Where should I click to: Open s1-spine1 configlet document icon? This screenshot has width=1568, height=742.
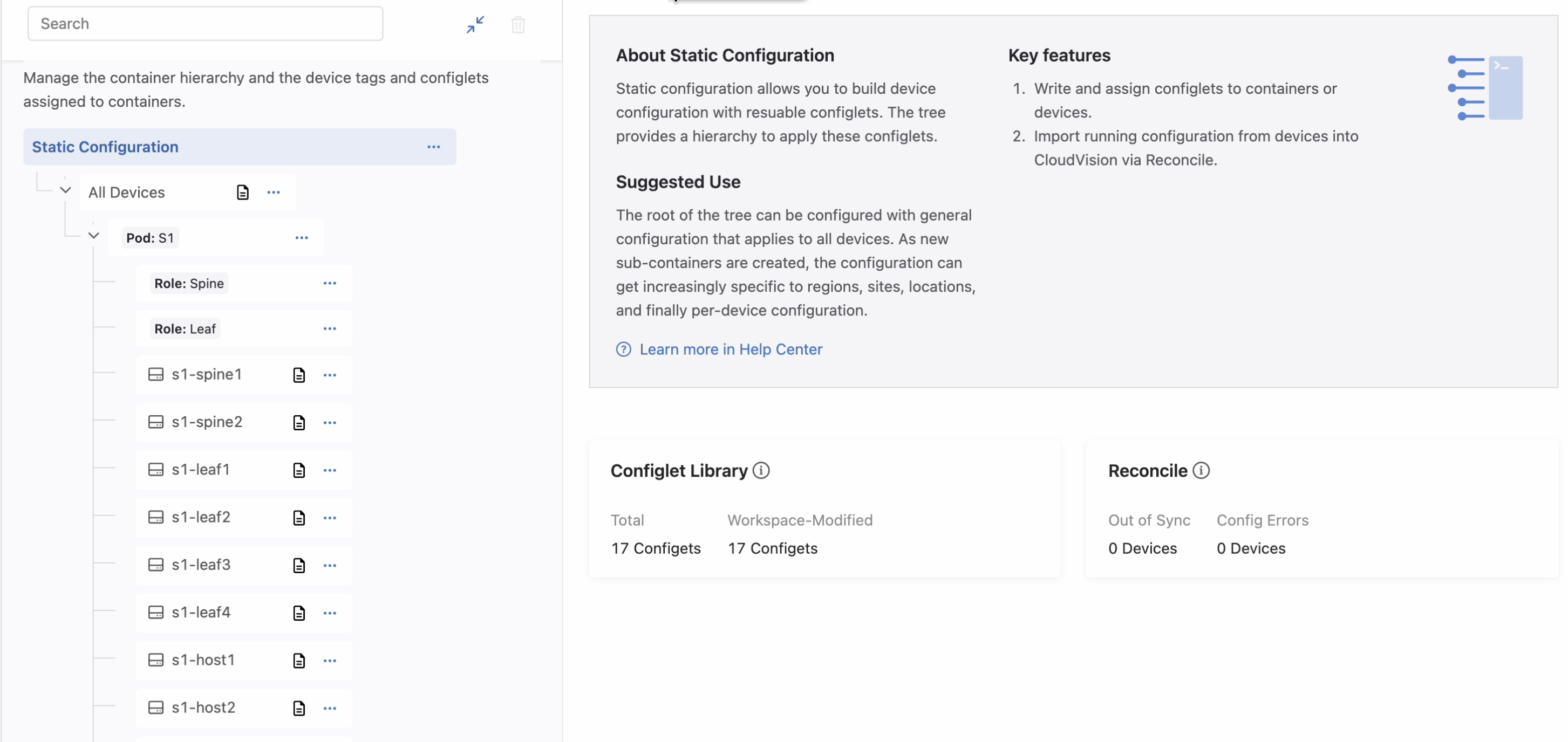point(298,375)
